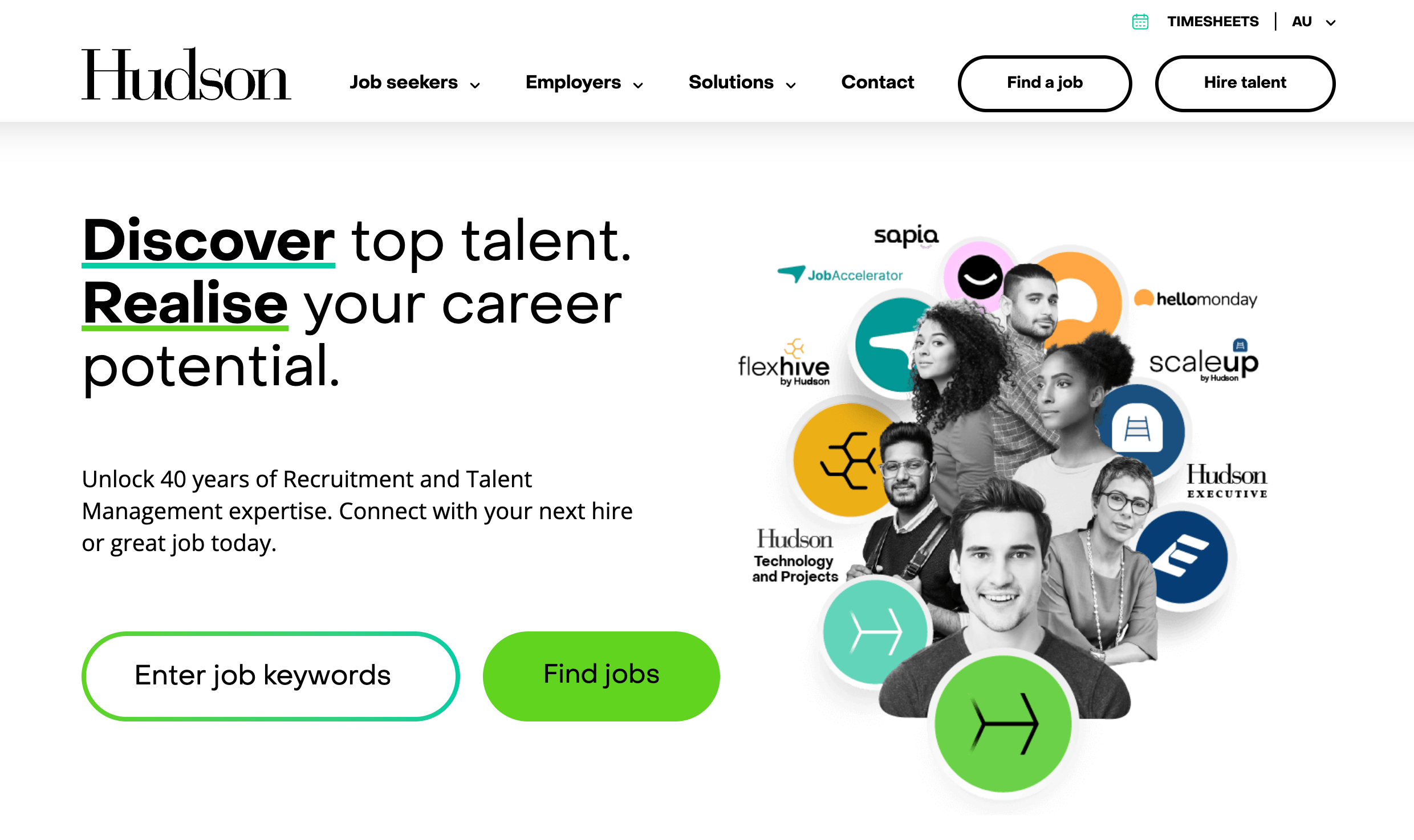Click the teal Hudson Technology arrow circle
1414x840 pixels.
click(871, 631)
